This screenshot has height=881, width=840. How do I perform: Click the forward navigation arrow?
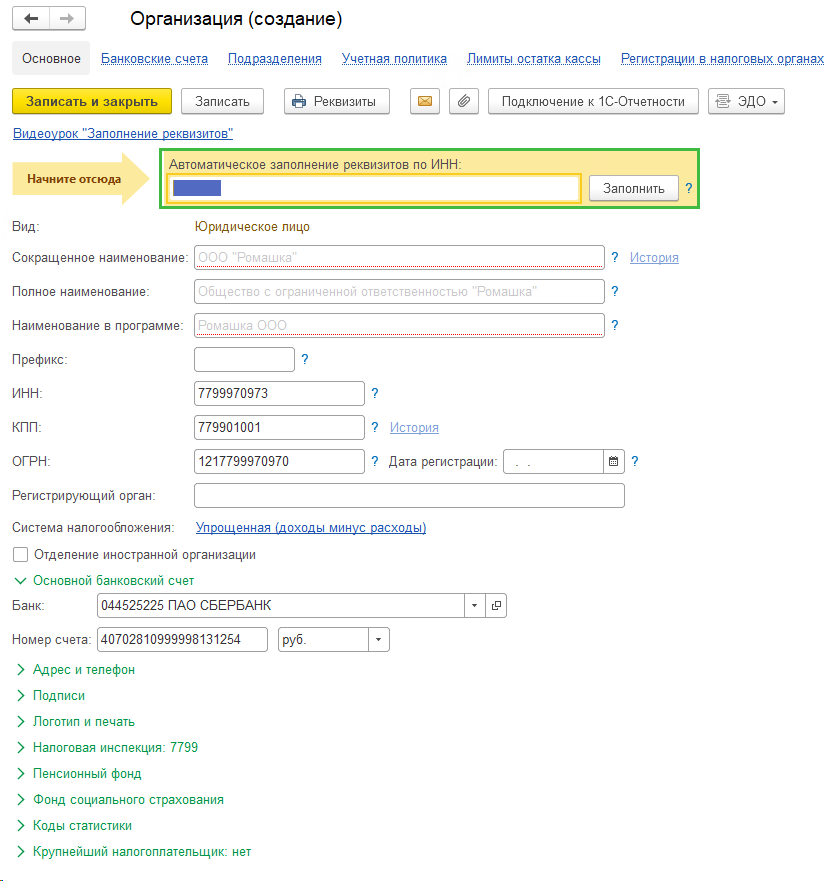click(x=66, y=19)
